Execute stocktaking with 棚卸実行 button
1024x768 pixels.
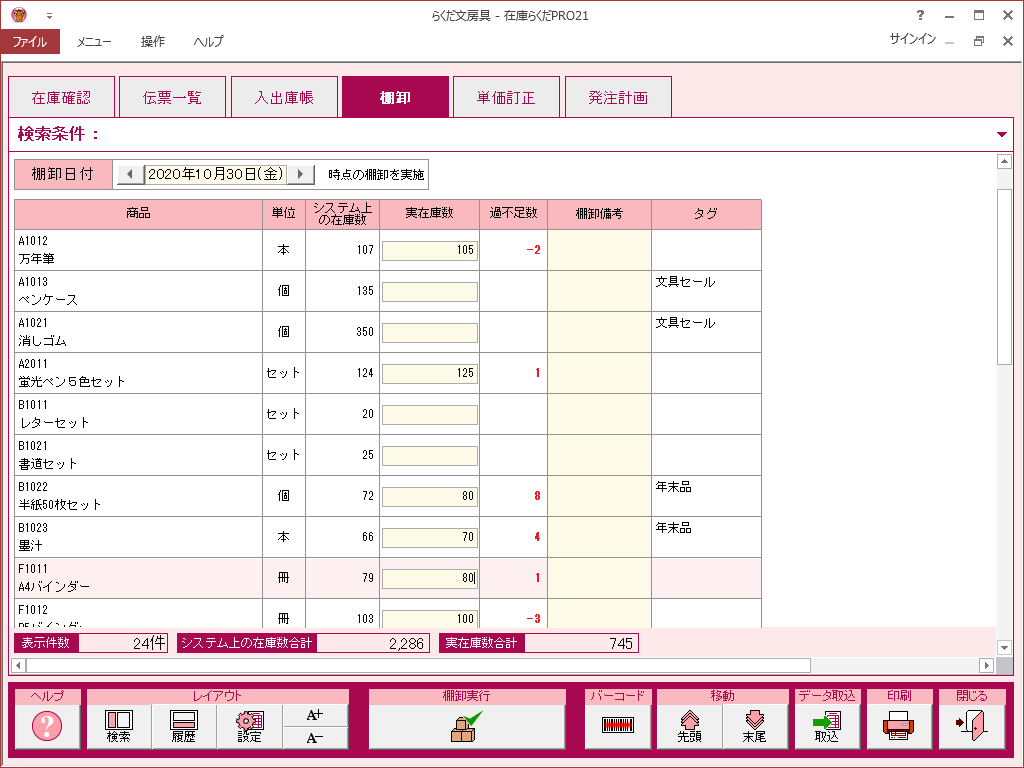tap(466, 726)
